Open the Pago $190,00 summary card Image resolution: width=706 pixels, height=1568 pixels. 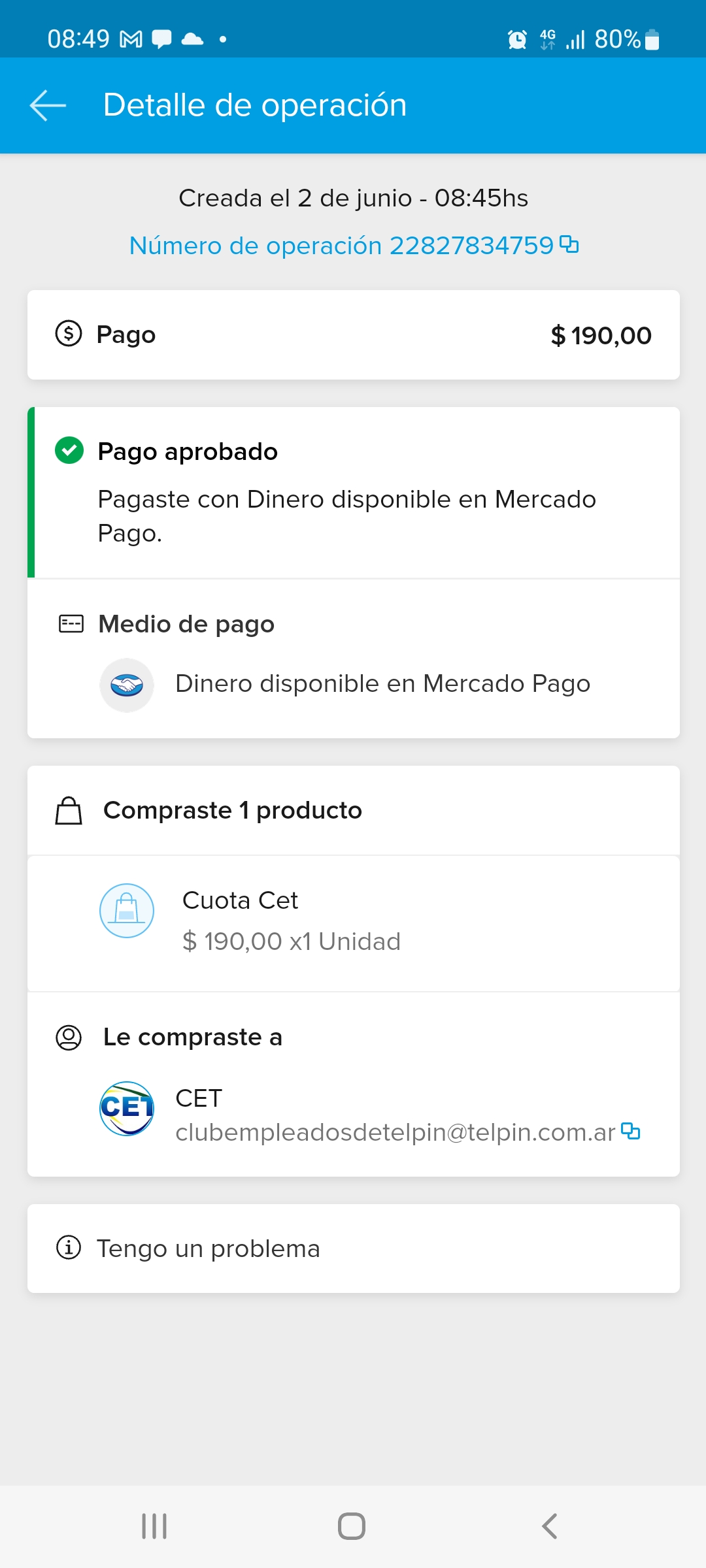(353, 335)
